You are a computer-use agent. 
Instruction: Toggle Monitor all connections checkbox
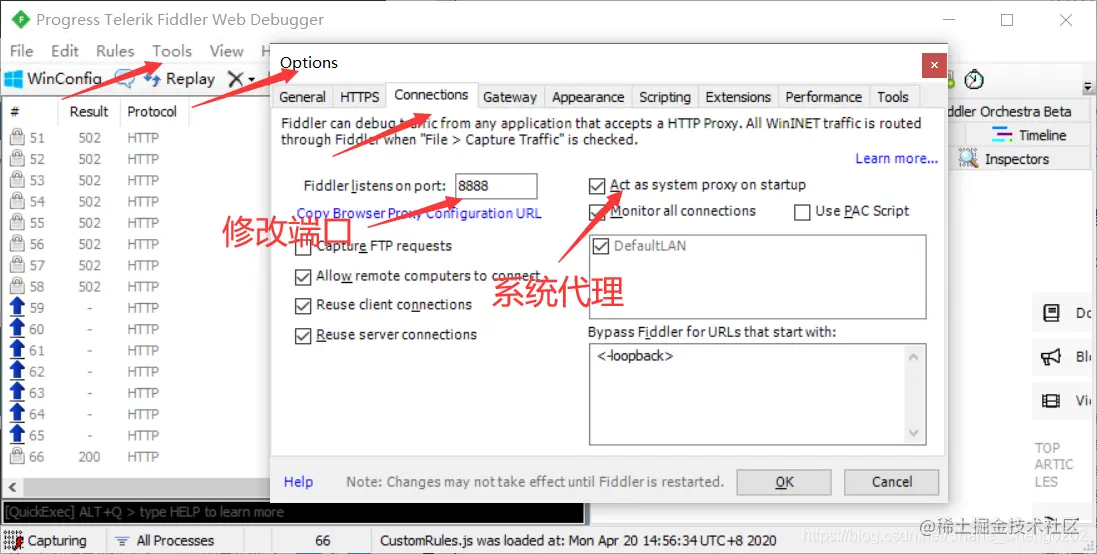click(597, 212)
